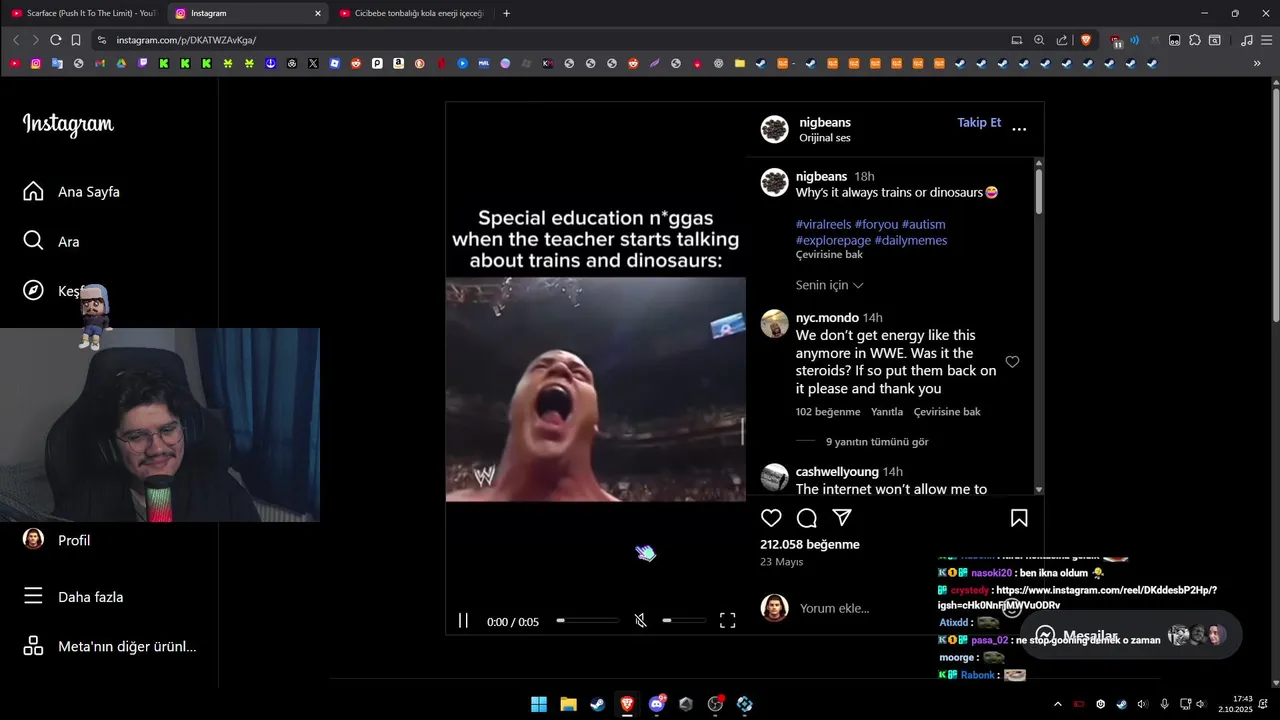Open Discord from taskbar
The image size is (1280, 720).
pos(656,704)
